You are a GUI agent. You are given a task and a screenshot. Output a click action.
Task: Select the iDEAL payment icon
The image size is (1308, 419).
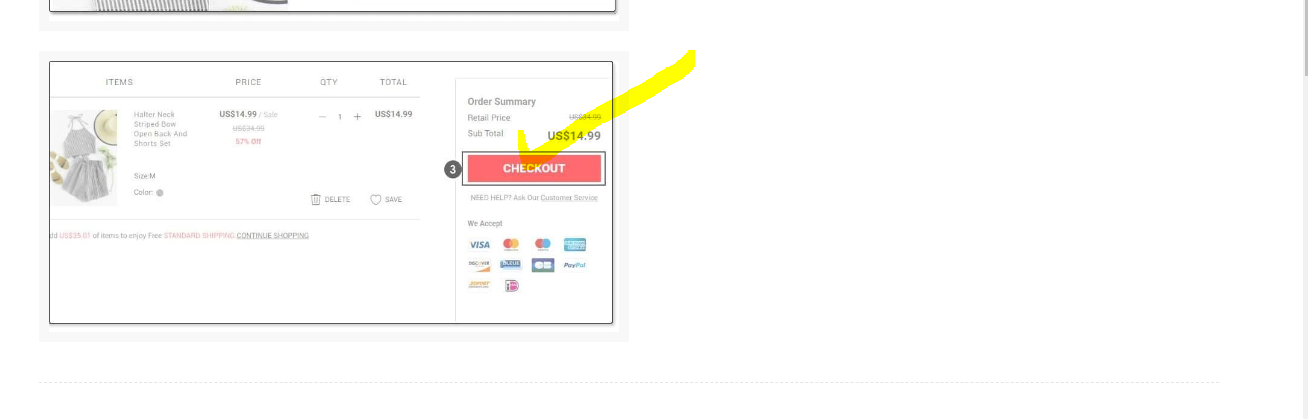click(x=511, y=286)
